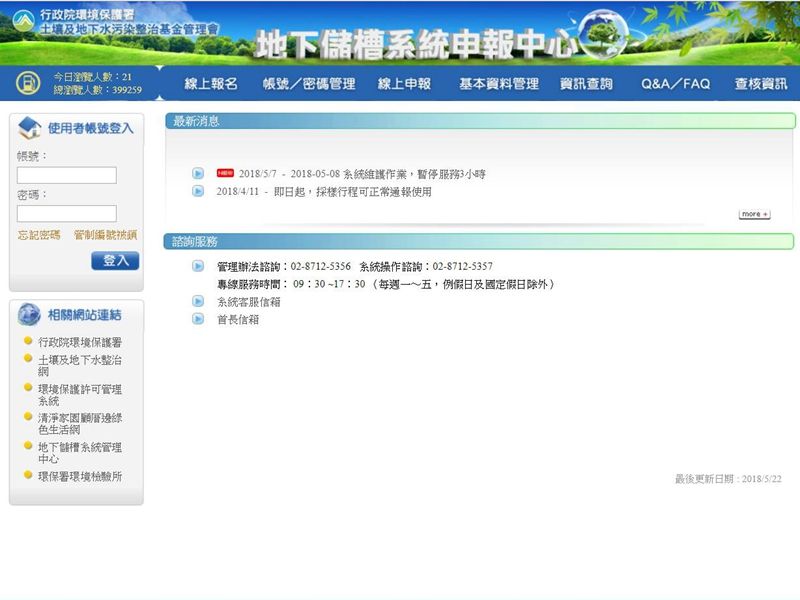Go to 線上申報 in navigation
The image size is (800, 600).
[404, 84]
